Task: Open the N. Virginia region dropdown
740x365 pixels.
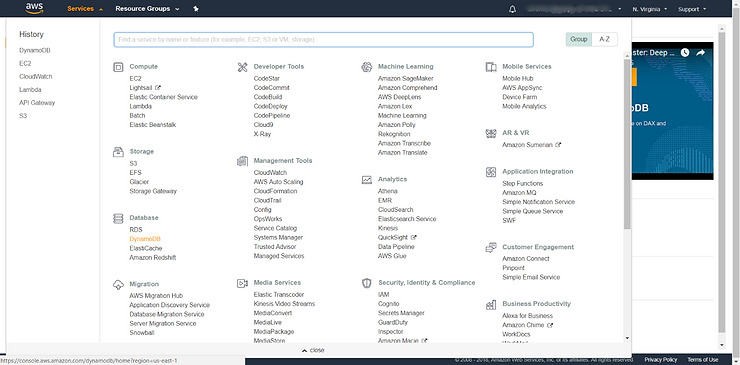Action: [650, 9]
